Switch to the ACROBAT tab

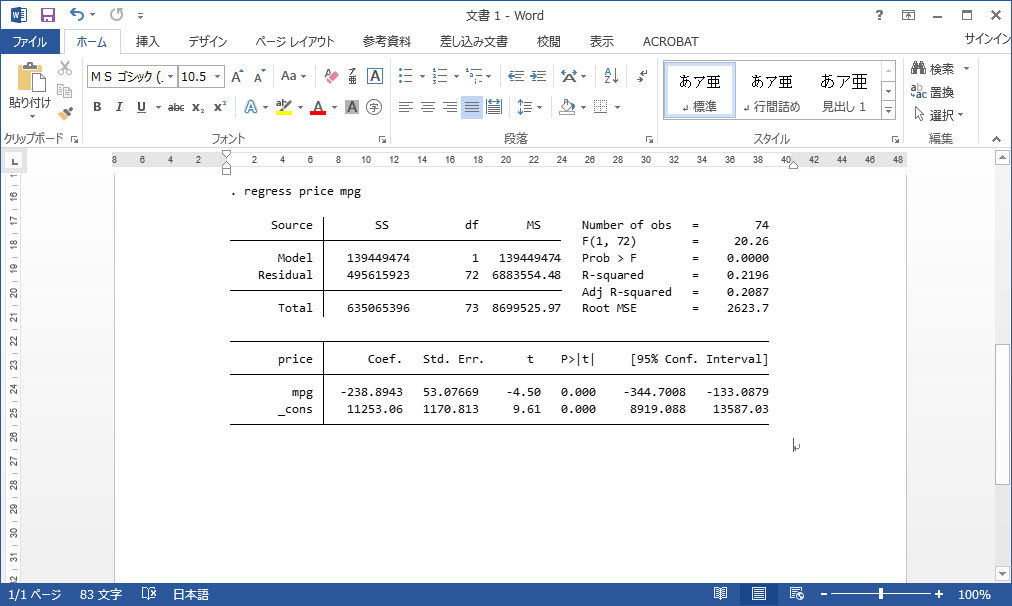(x=671, y=41)
